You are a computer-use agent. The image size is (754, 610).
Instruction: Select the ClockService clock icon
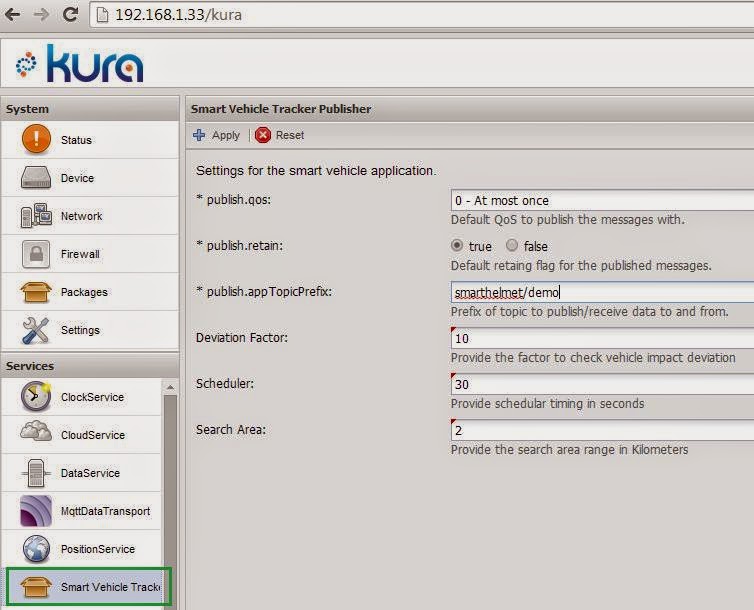(36, 397)
